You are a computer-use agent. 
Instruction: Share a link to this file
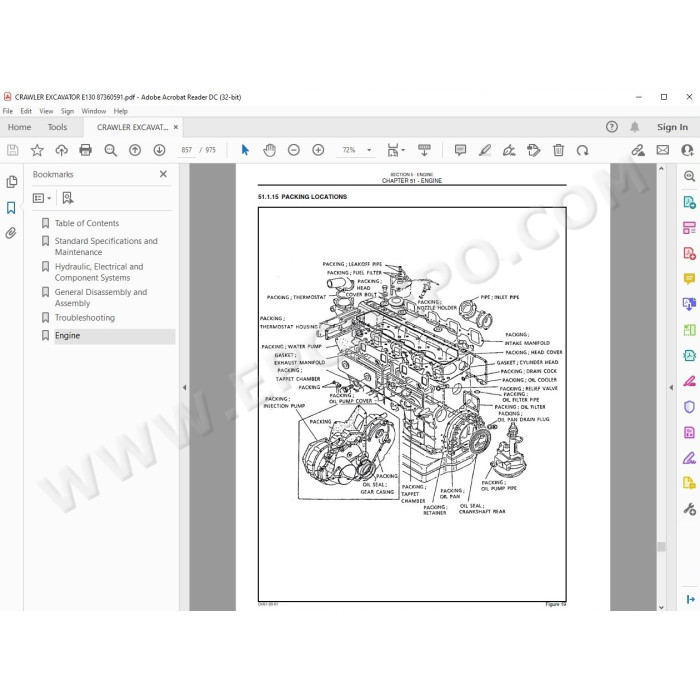[638, 150]
